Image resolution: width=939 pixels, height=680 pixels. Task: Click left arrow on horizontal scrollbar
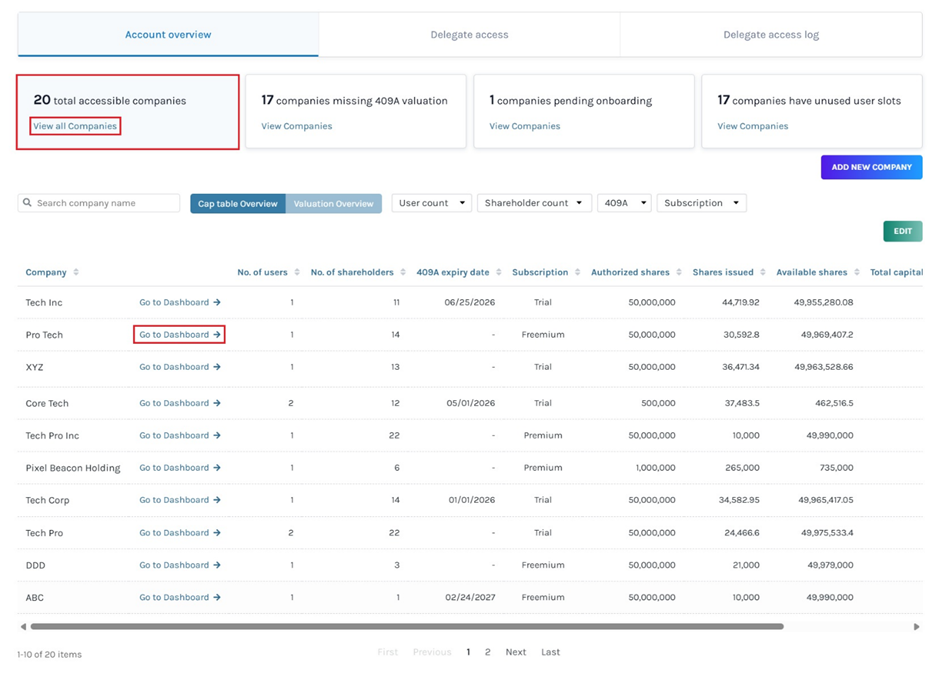23,627
